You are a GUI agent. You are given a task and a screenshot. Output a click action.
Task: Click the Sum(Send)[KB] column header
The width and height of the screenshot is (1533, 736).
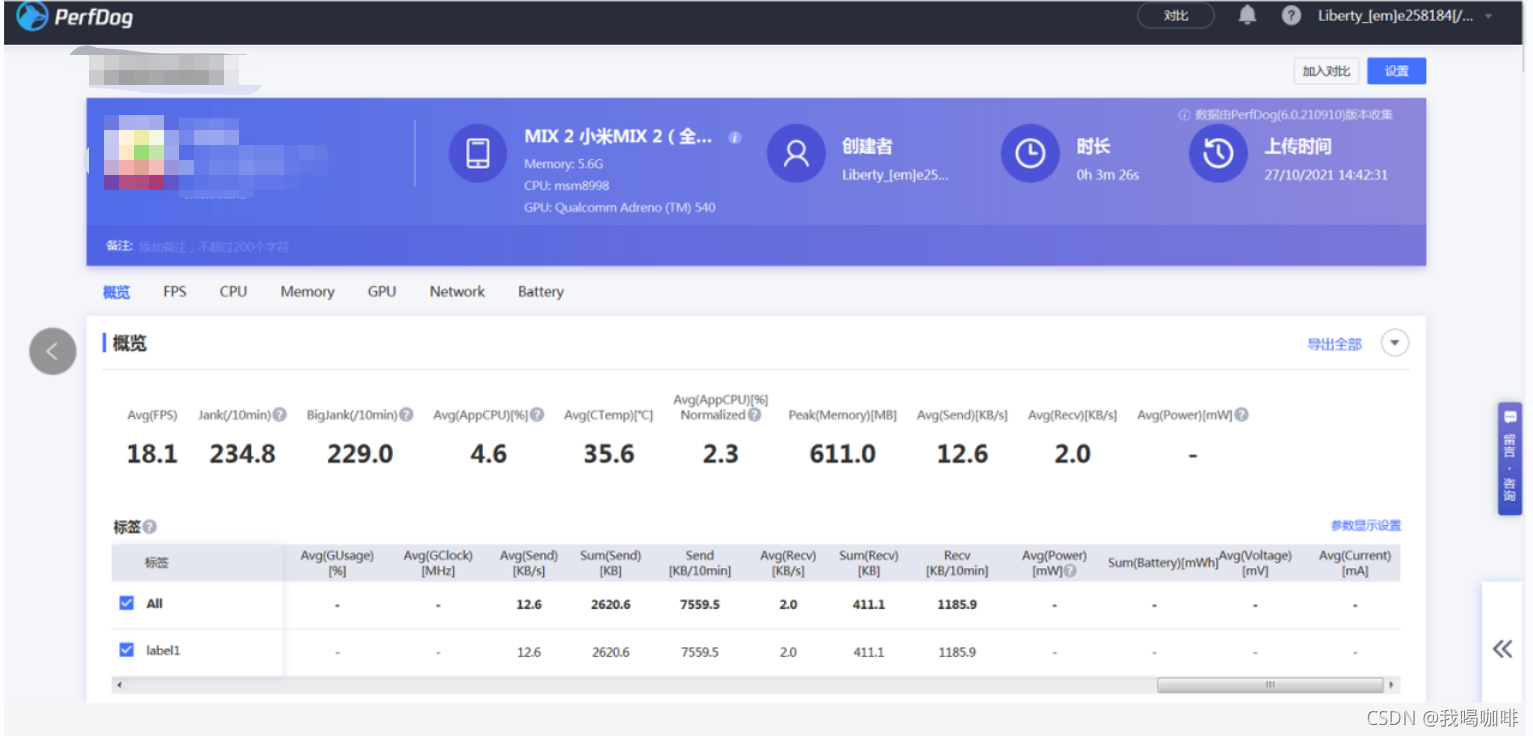pyautogui.click(x=611, y=563)
